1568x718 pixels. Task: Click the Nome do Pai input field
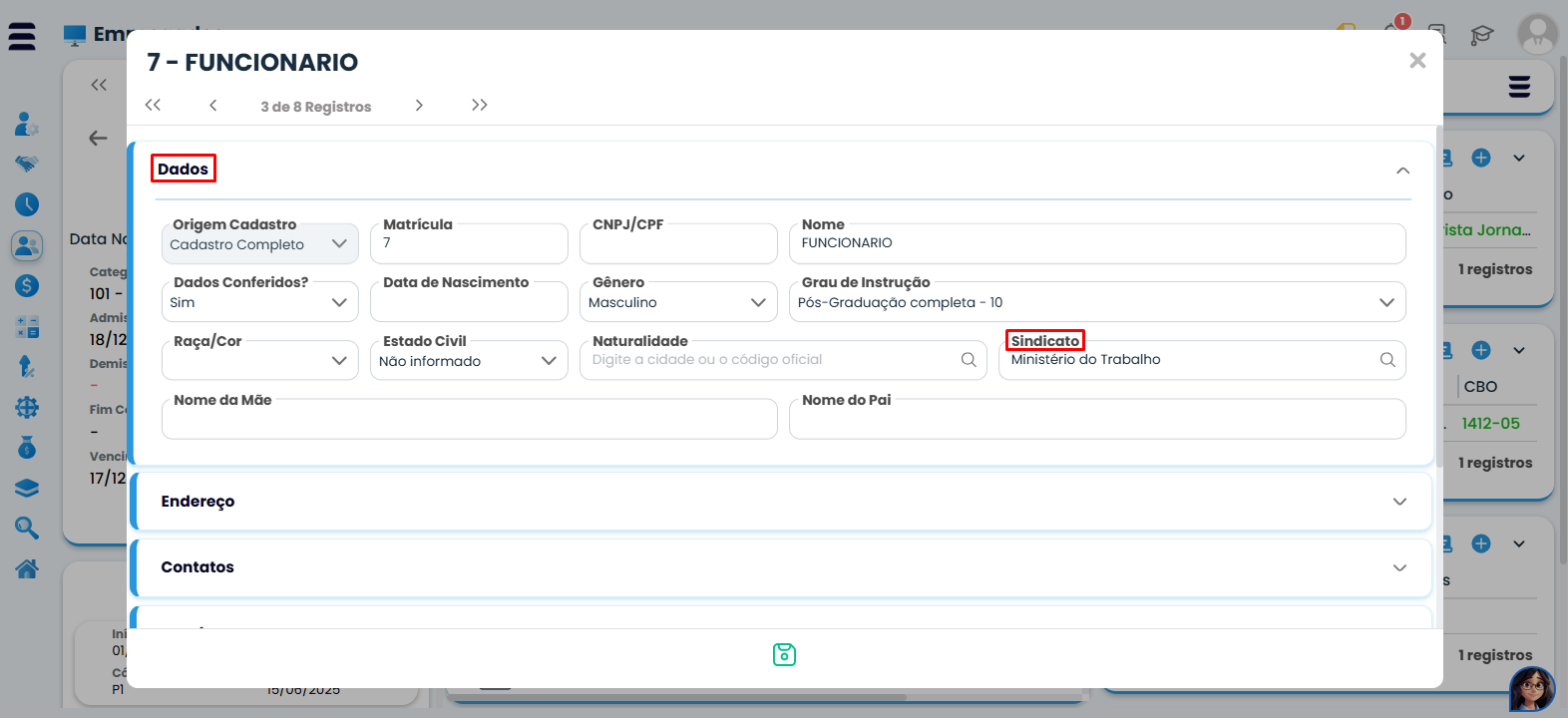(x=1097, y=419)
